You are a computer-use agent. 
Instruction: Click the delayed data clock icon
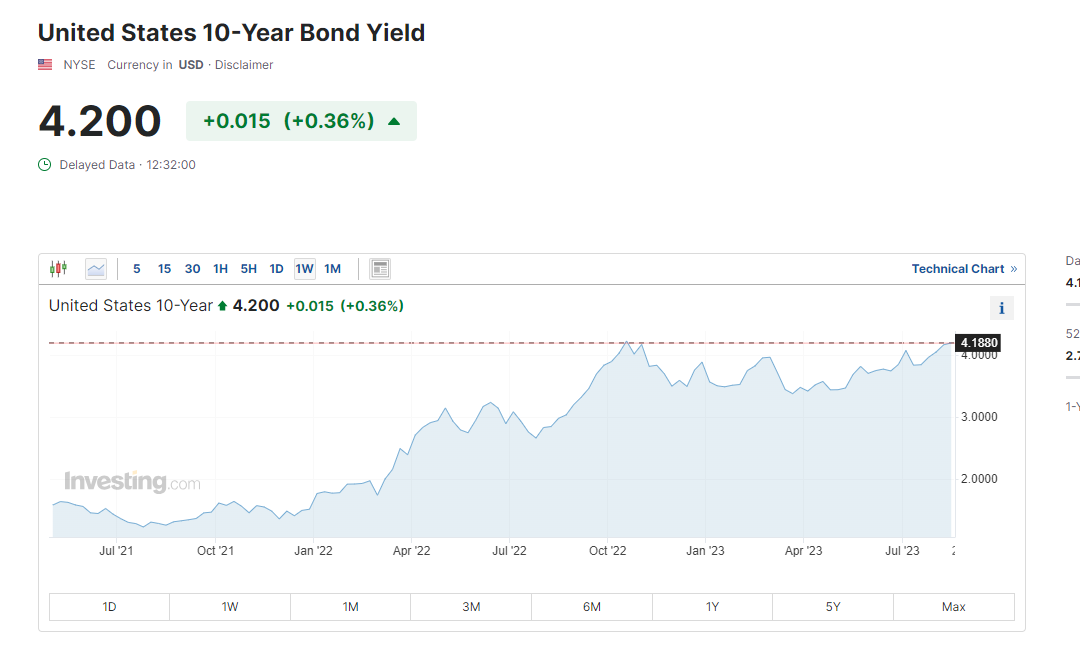point(44,165)
